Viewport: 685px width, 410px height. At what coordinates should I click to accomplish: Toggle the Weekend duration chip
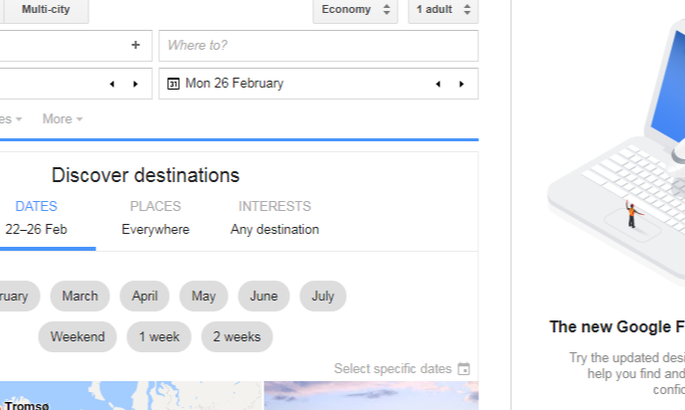[x=77, y=337]
